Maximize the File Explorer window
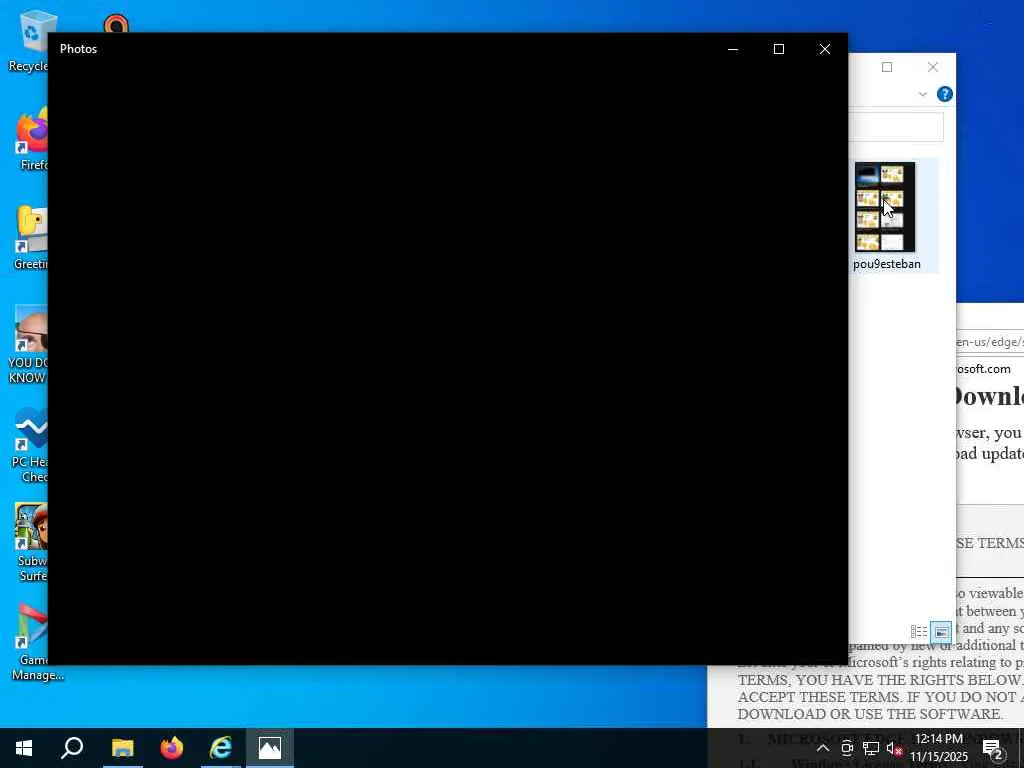Image resolution: width=1024 pixels, height=768 pixels. coord(887,67)
